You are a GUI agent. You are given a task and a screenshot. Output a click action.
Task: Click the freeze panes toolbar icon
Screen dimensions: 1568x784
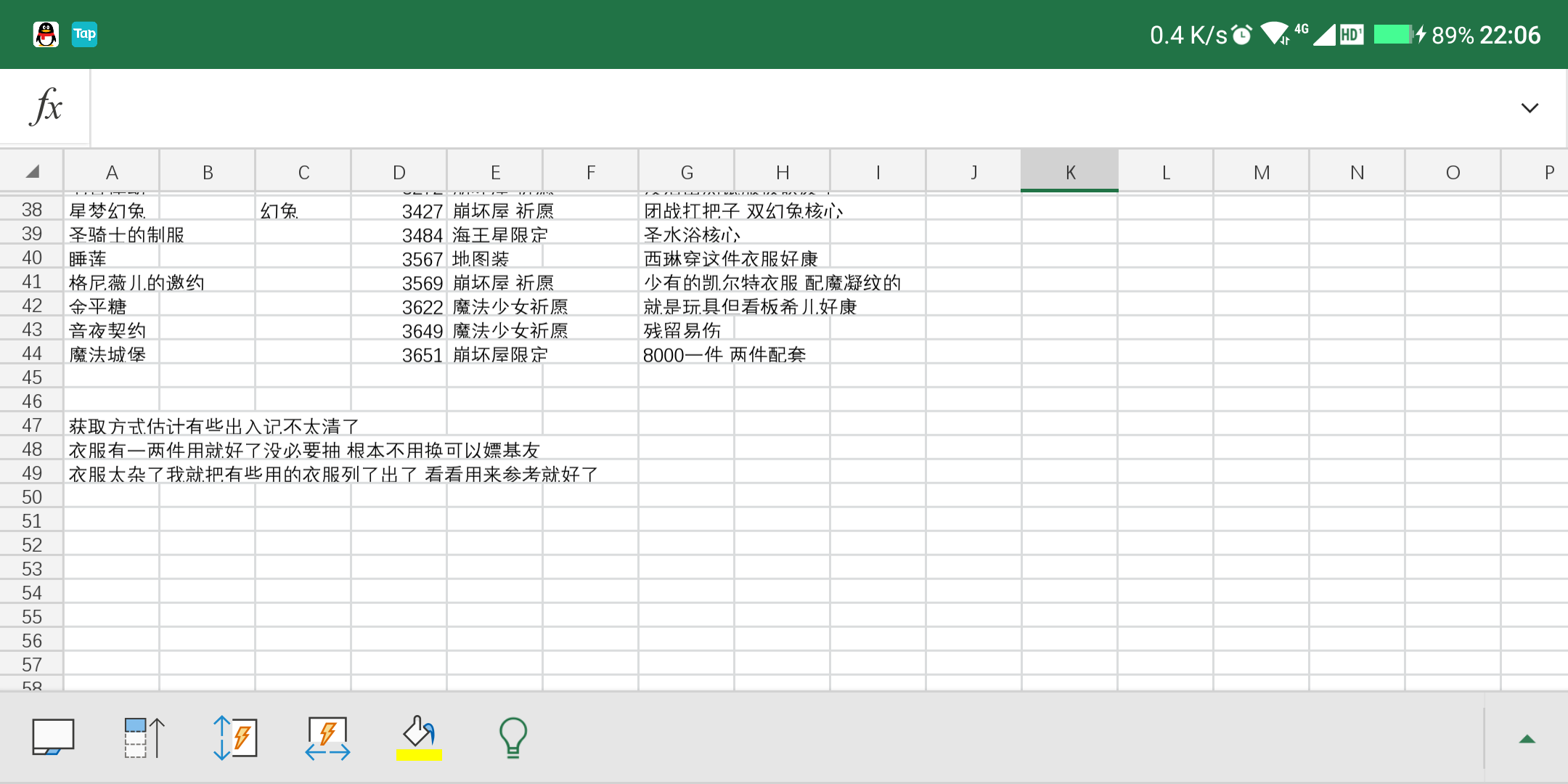[144, 738]
